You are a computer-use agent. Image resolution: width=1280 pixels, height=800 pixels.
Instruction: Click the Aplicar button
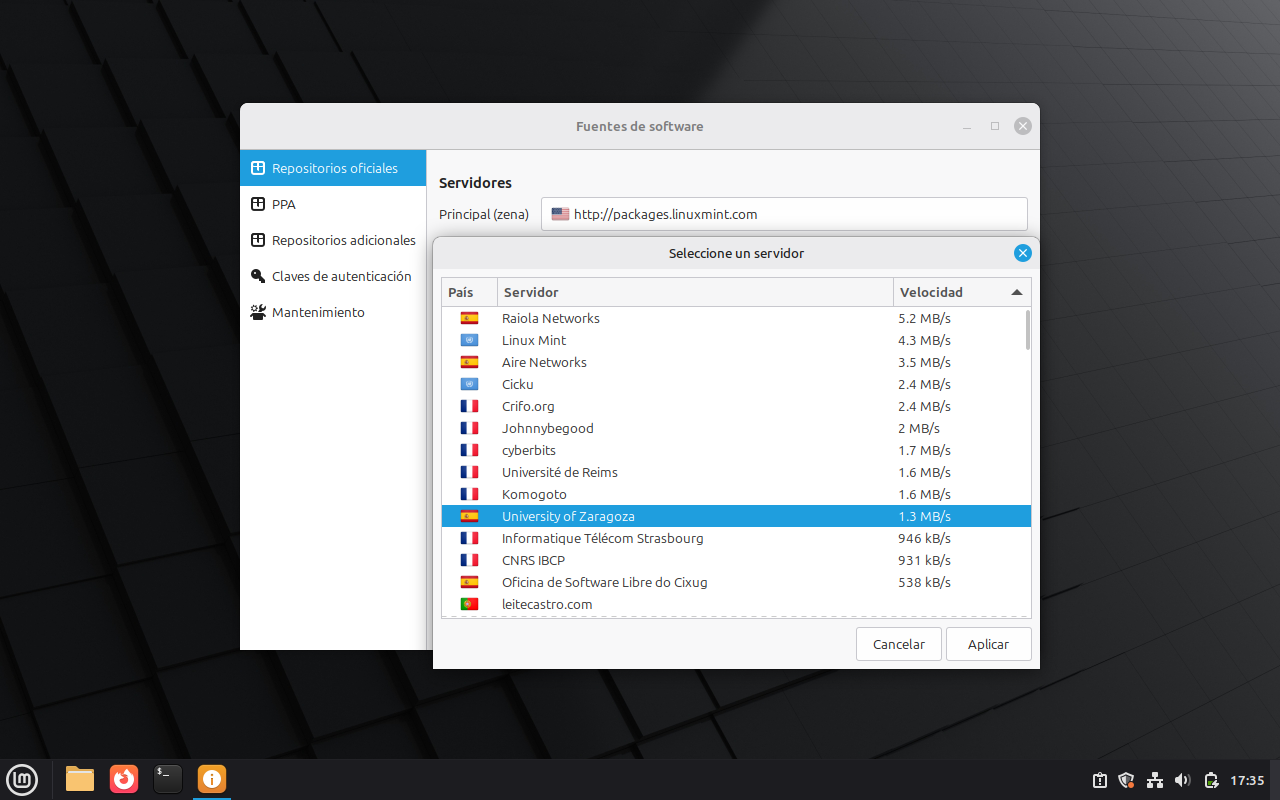[x=988, y=644]
